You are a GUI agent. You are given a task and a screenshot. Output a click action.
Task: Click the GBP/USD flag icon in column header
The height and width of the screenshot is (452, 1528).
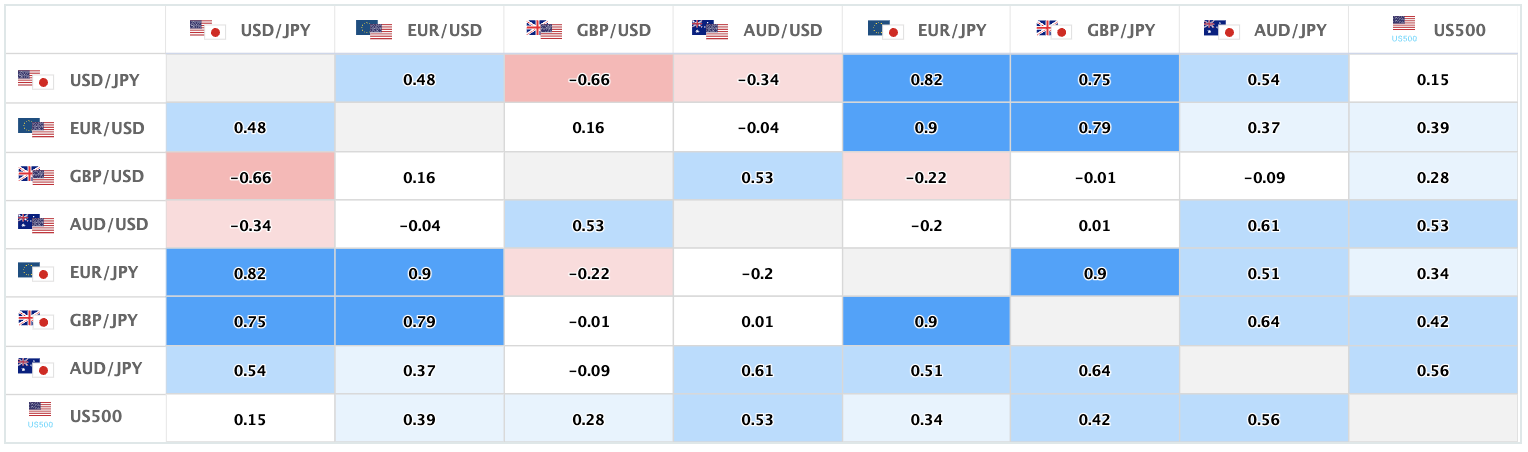544,29
